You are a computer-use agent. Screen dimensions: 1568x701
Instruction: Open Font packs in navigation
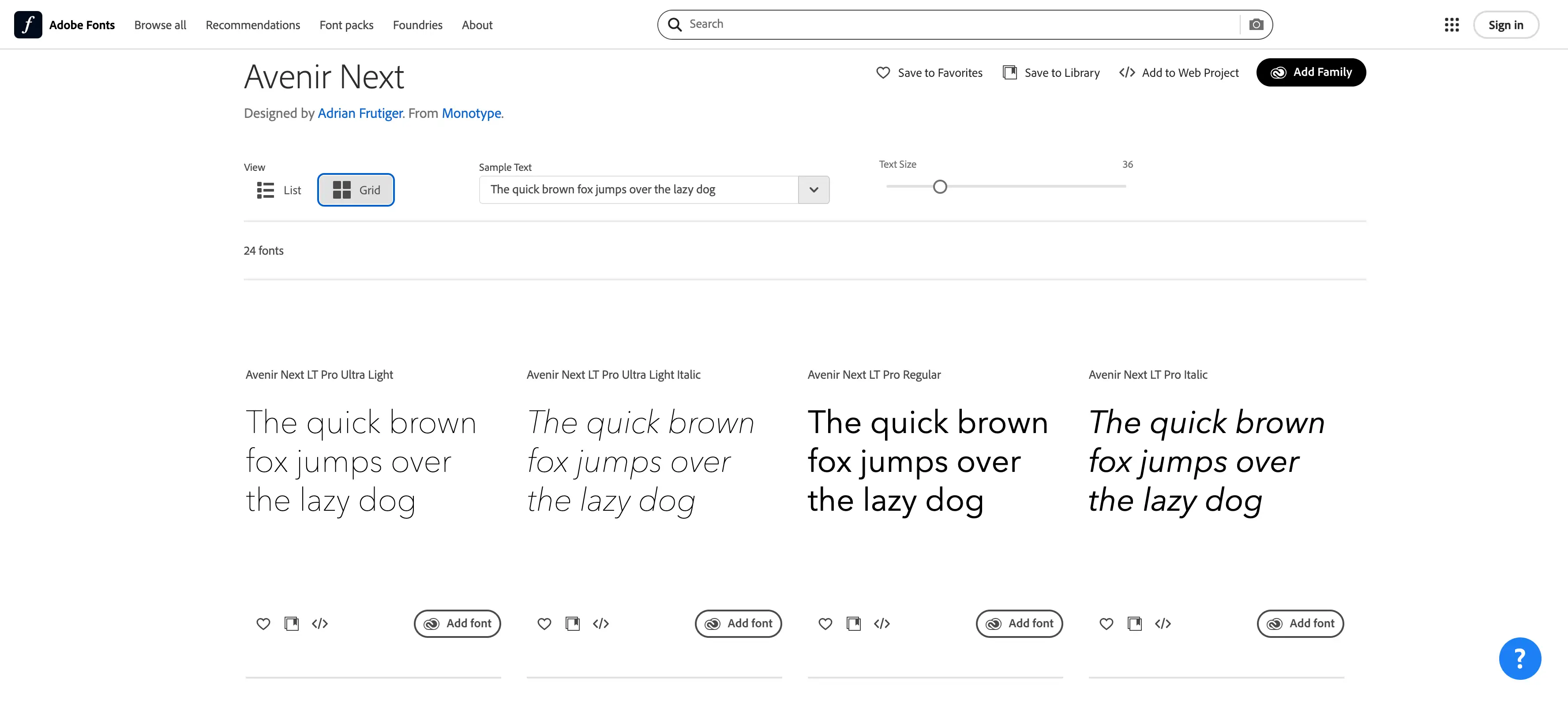[x=346, y=25]
